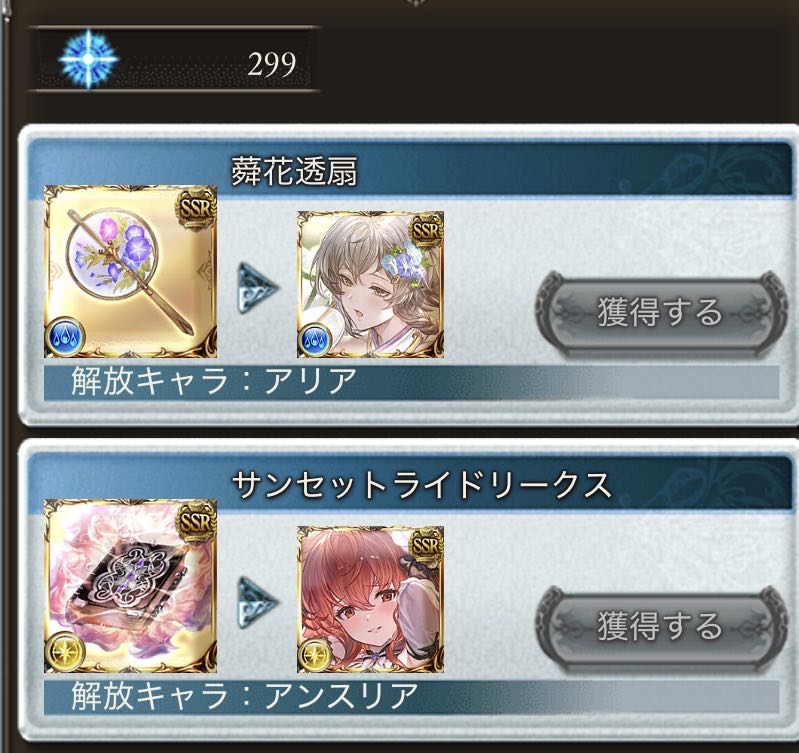Click light element icon on book weapon

pos(65,651)
